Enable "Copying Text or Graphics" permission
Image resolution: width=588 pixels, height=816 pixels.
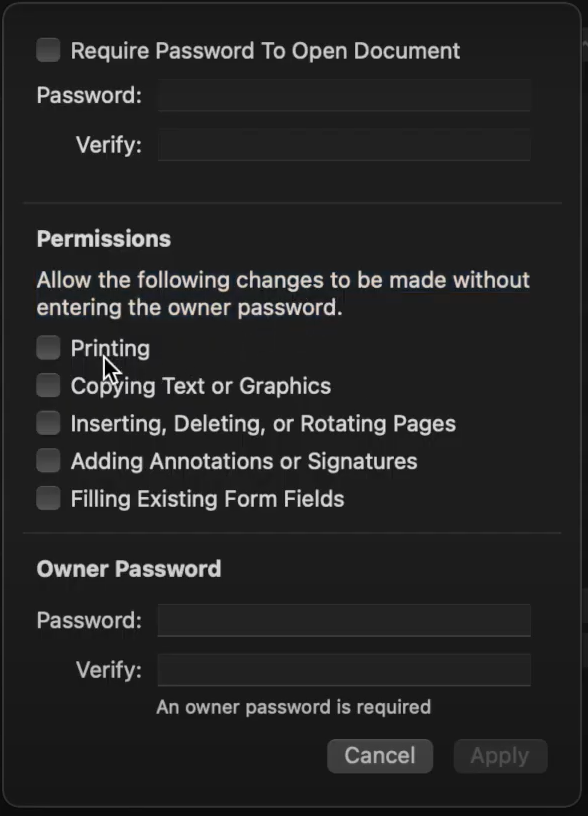pos(47,385)
